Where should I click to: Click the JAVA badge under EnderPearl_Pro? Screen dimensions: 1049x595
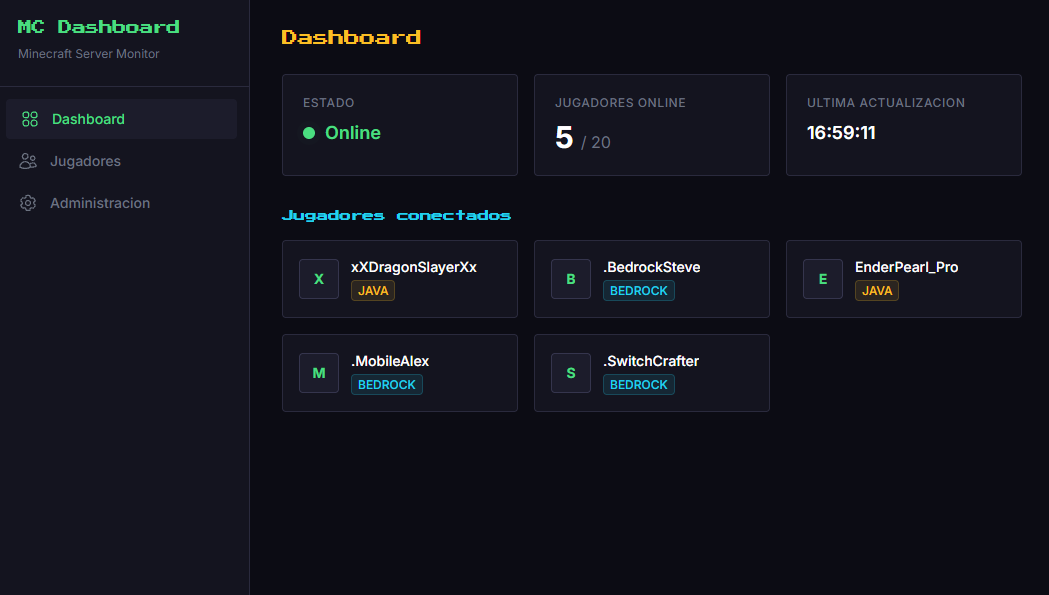coord(877,290)
